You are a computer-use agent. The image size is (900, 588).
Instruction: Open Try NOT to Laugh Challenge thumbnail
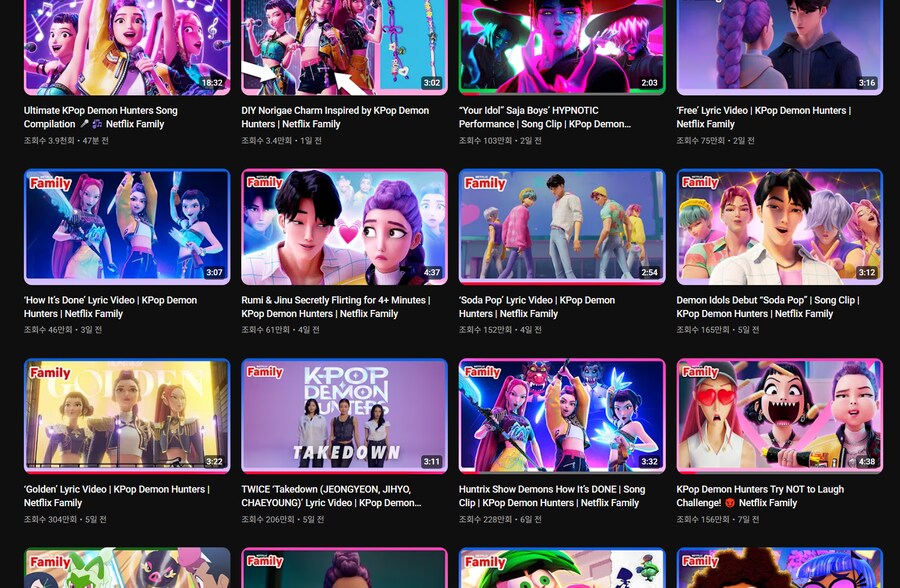pos(779,416)
